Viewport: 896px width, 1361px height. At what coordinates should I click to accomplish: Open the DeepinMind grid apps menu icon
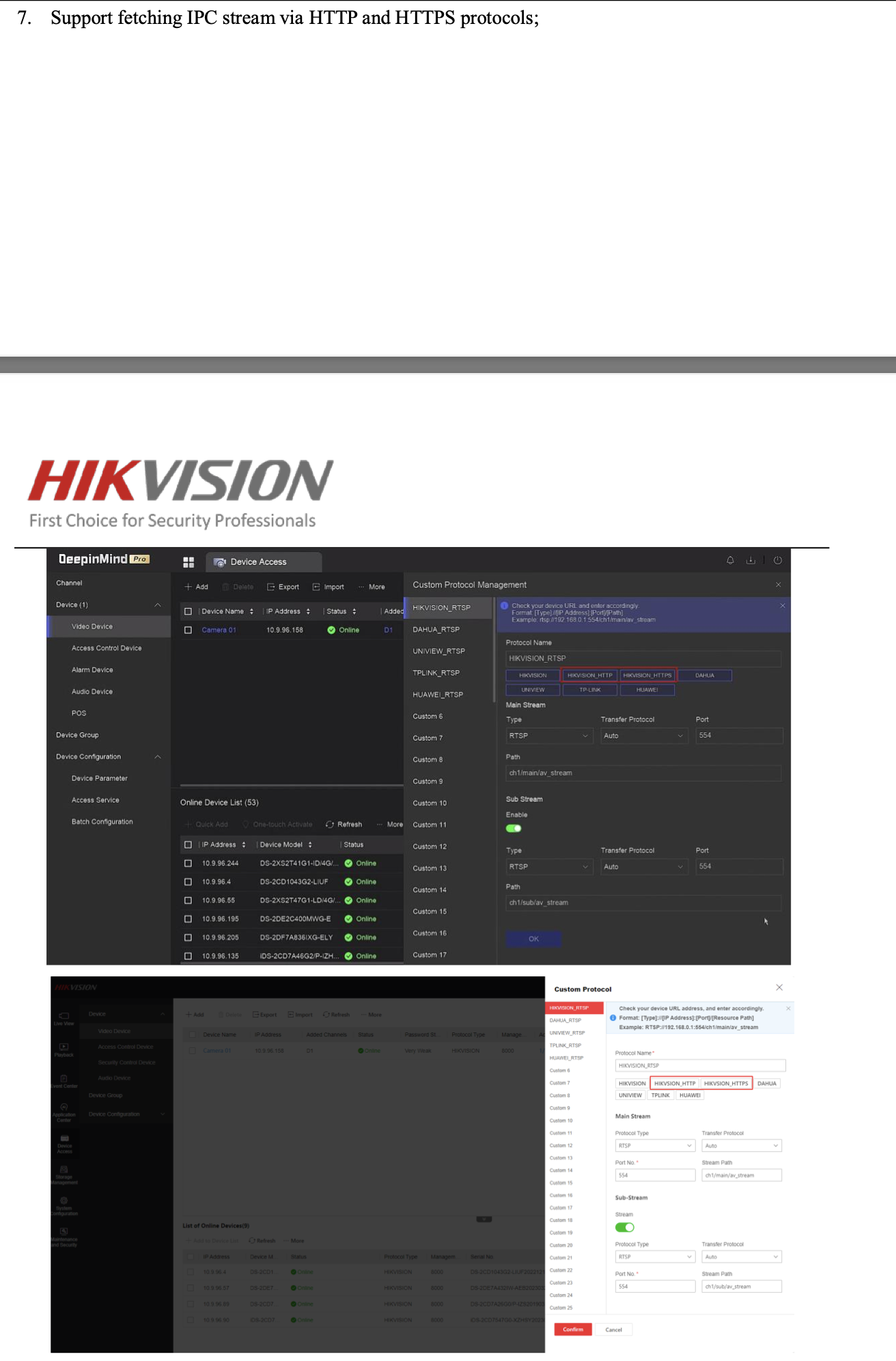point(188,562)
